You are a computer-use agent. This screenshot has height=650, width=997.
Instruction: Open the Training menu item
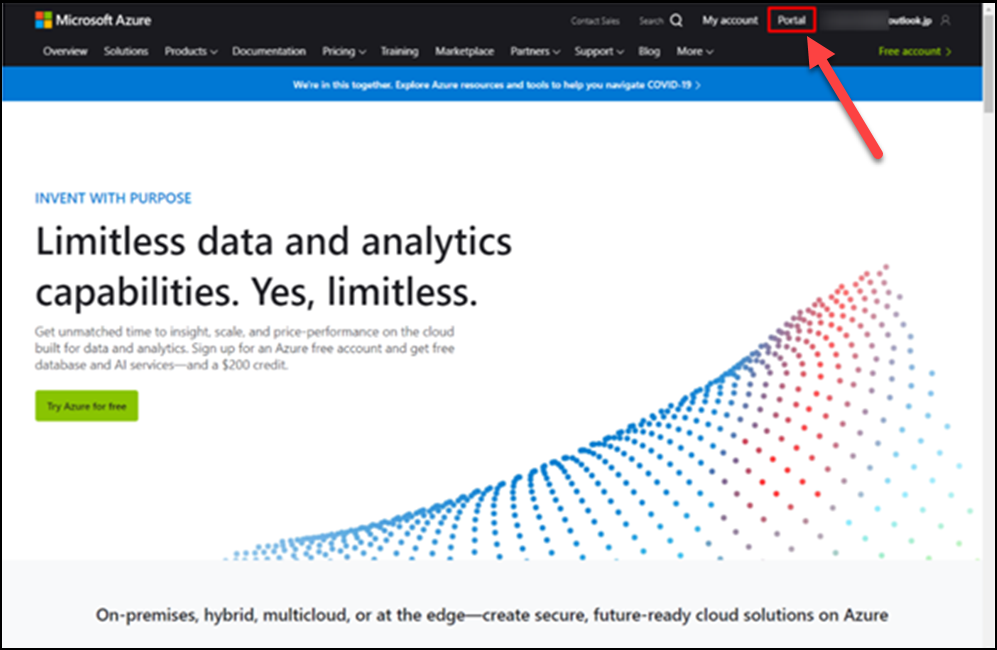[399, 52]
